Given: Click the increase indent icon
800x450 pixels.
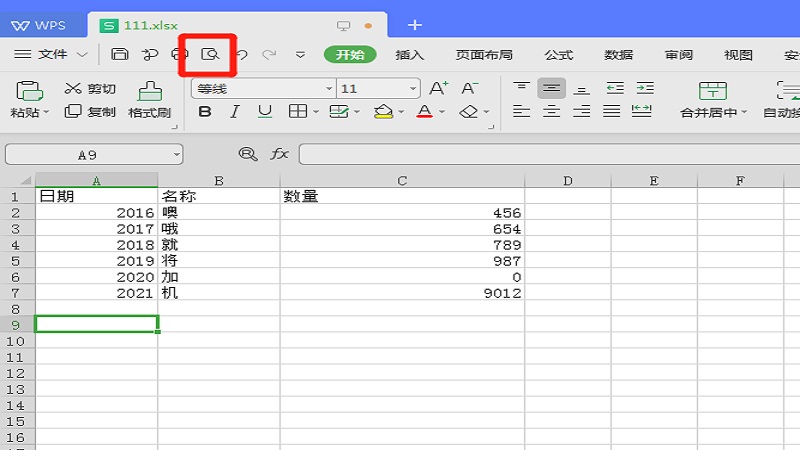Looking at the screenshot, I should (645, 88).
